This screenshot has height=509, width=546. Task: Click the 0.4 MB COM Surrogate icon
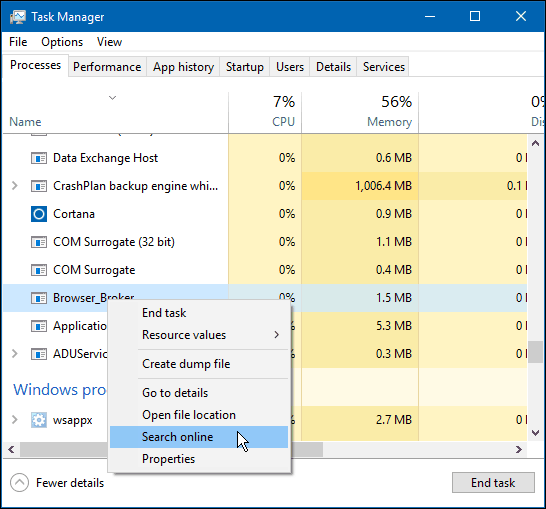tap(39, 270)
